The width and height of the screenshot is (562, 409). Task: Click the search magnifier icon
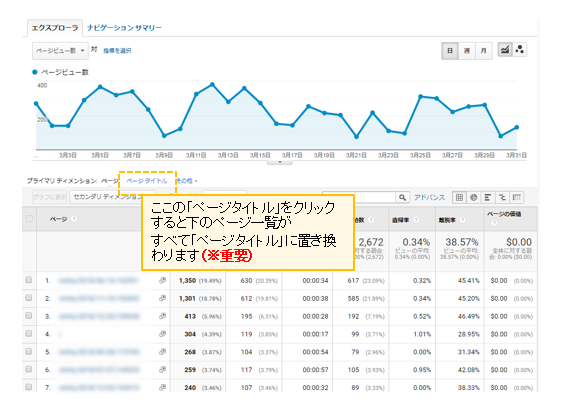[x=402, y=197]
